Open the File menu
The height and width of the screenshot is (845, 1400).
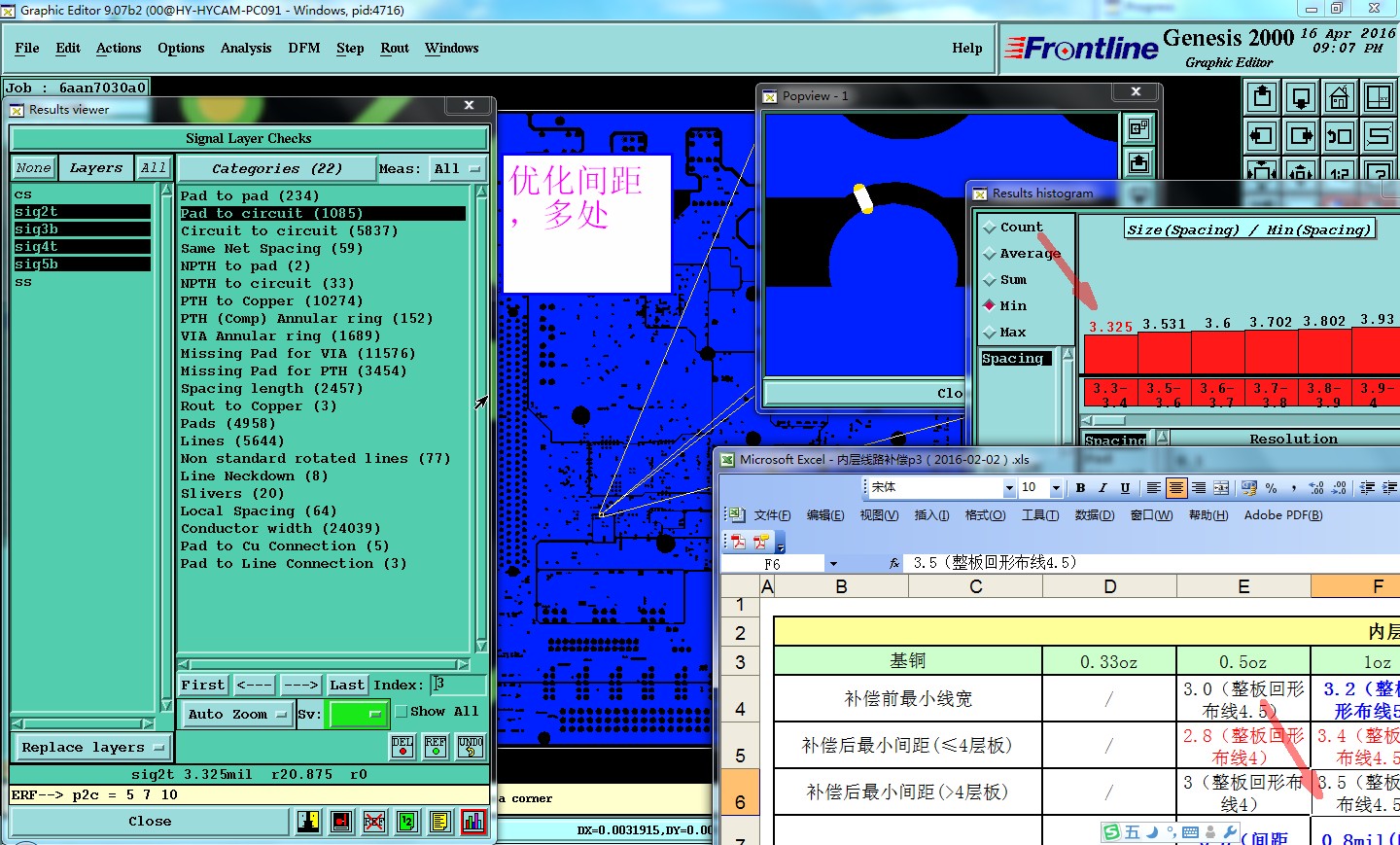(27, 49)
